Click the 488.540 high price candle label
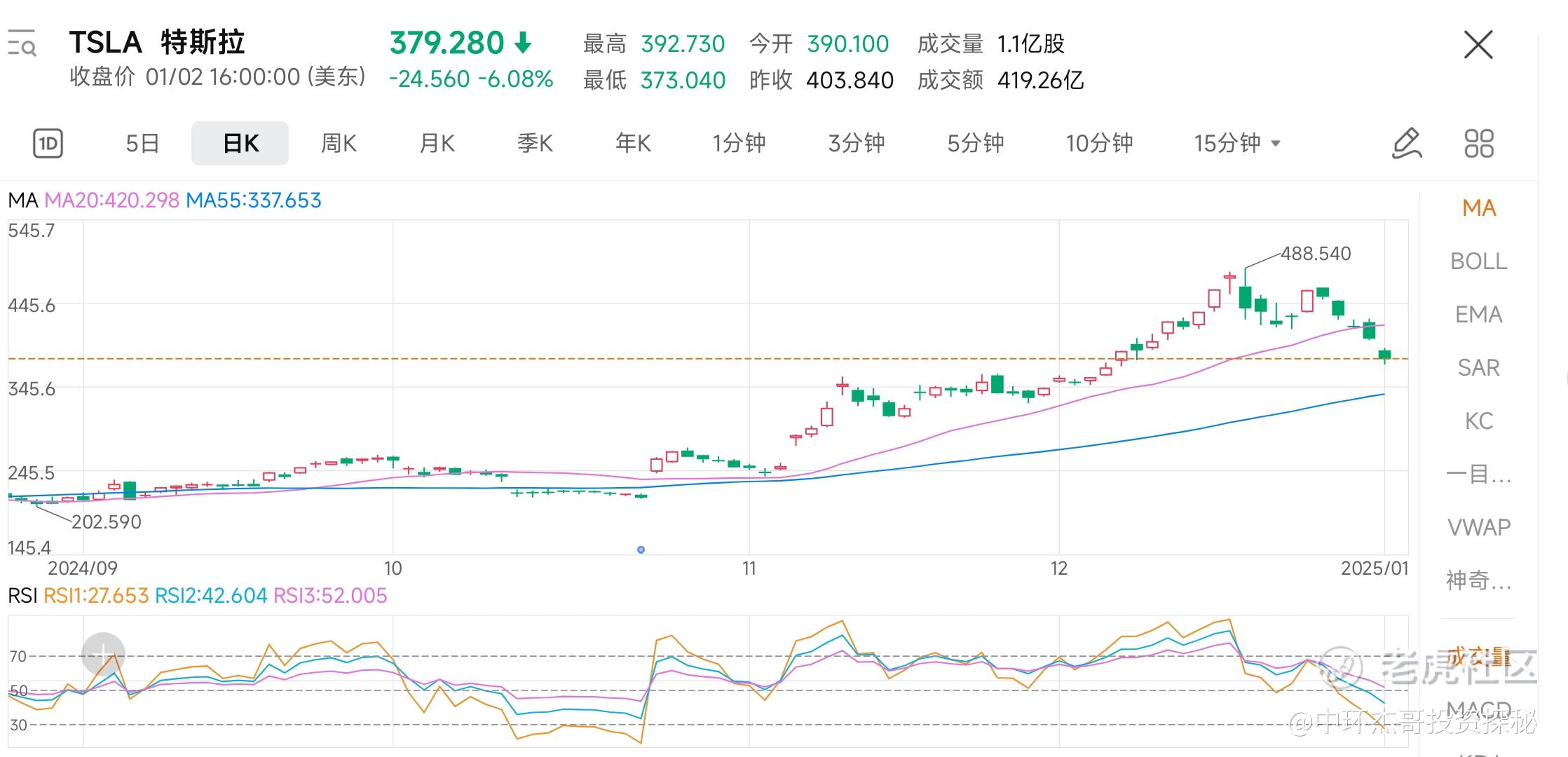The image size is (1568, 757). [x=1315, y=254]
